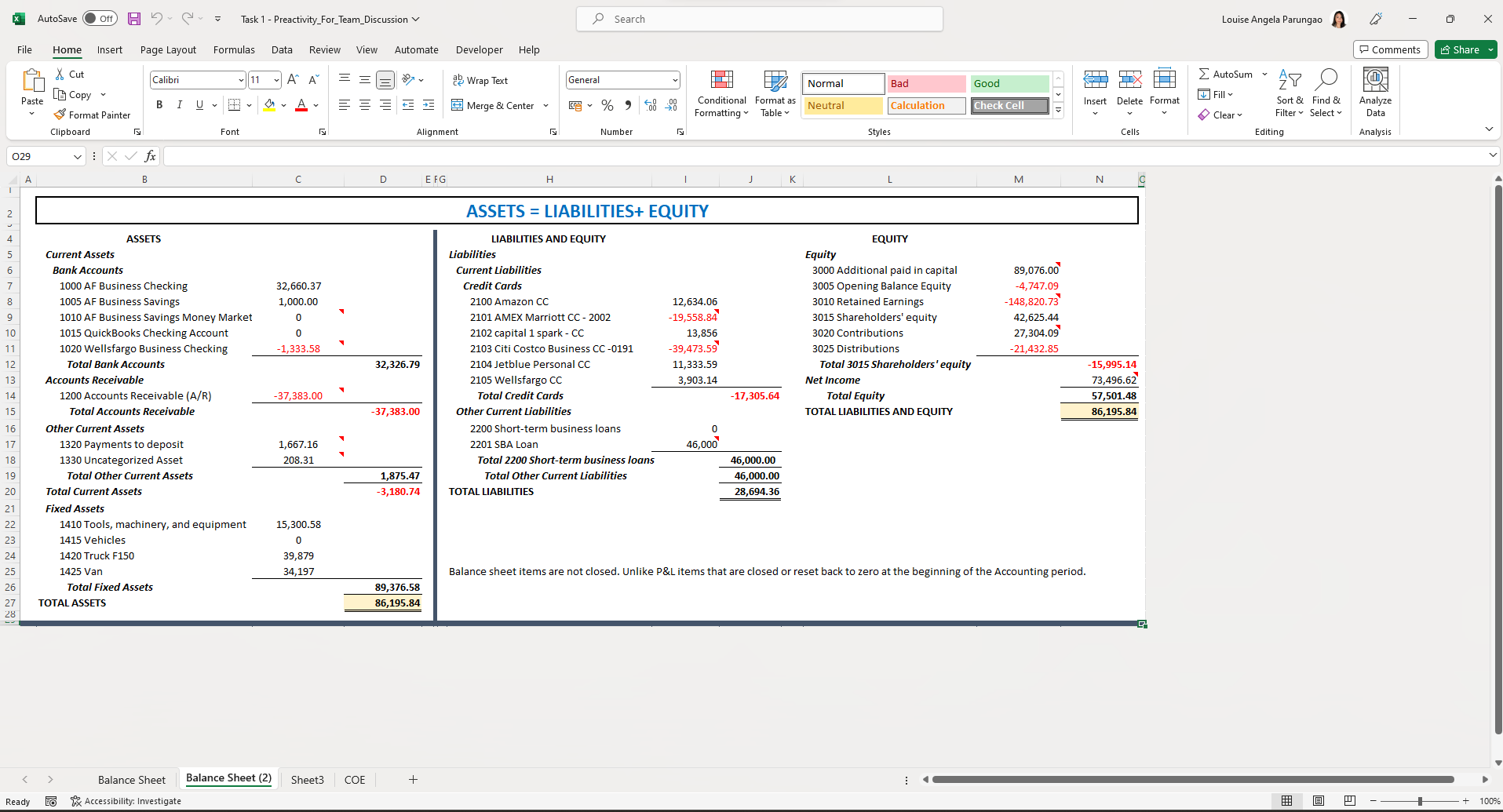Open the File menu
The height and width of the screenshot is (812, 1503).
pos(24,49)
